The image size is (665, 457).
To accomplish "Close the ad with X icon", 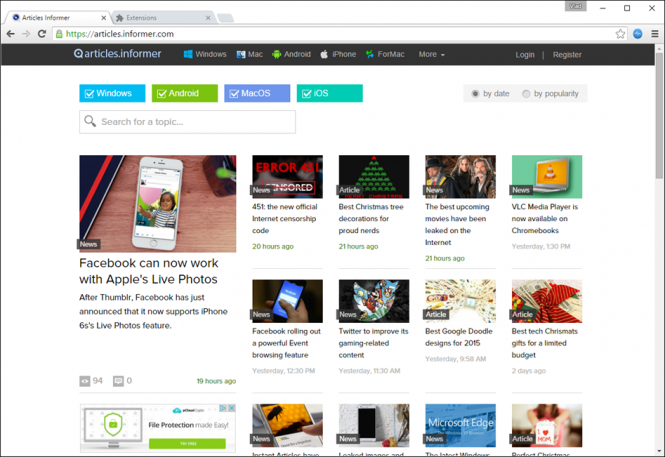I will tap(232, 408).
